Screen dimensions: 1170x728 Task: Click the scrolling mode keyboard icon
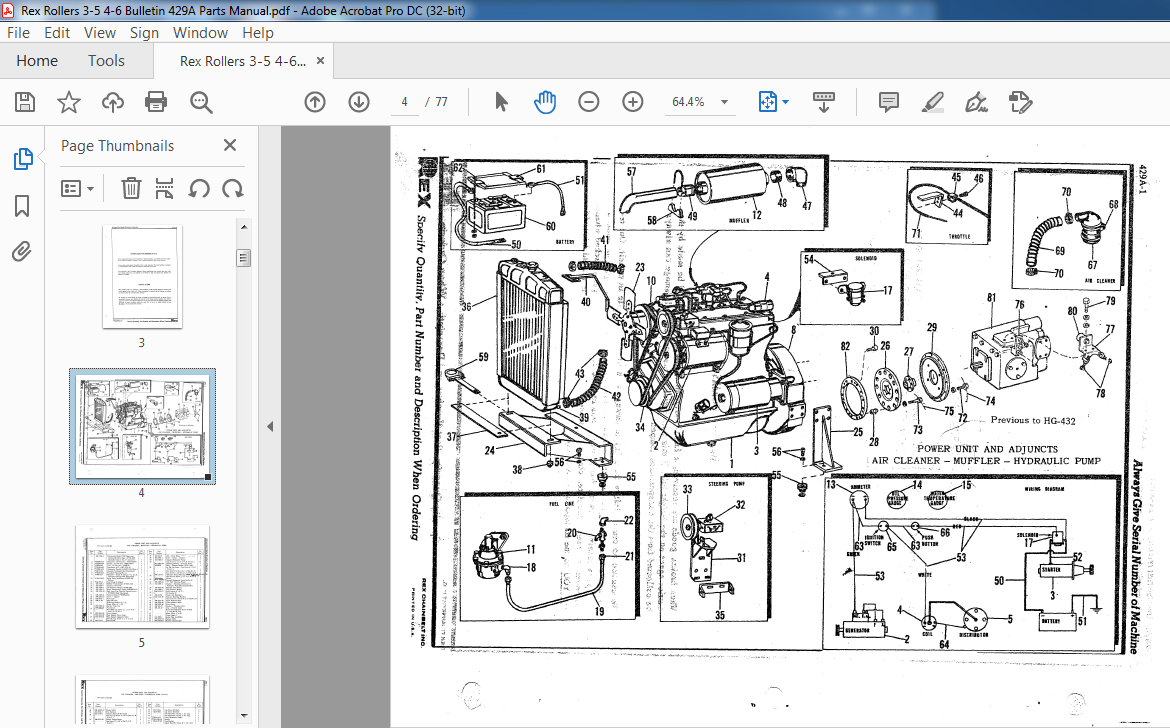(823, 101)
